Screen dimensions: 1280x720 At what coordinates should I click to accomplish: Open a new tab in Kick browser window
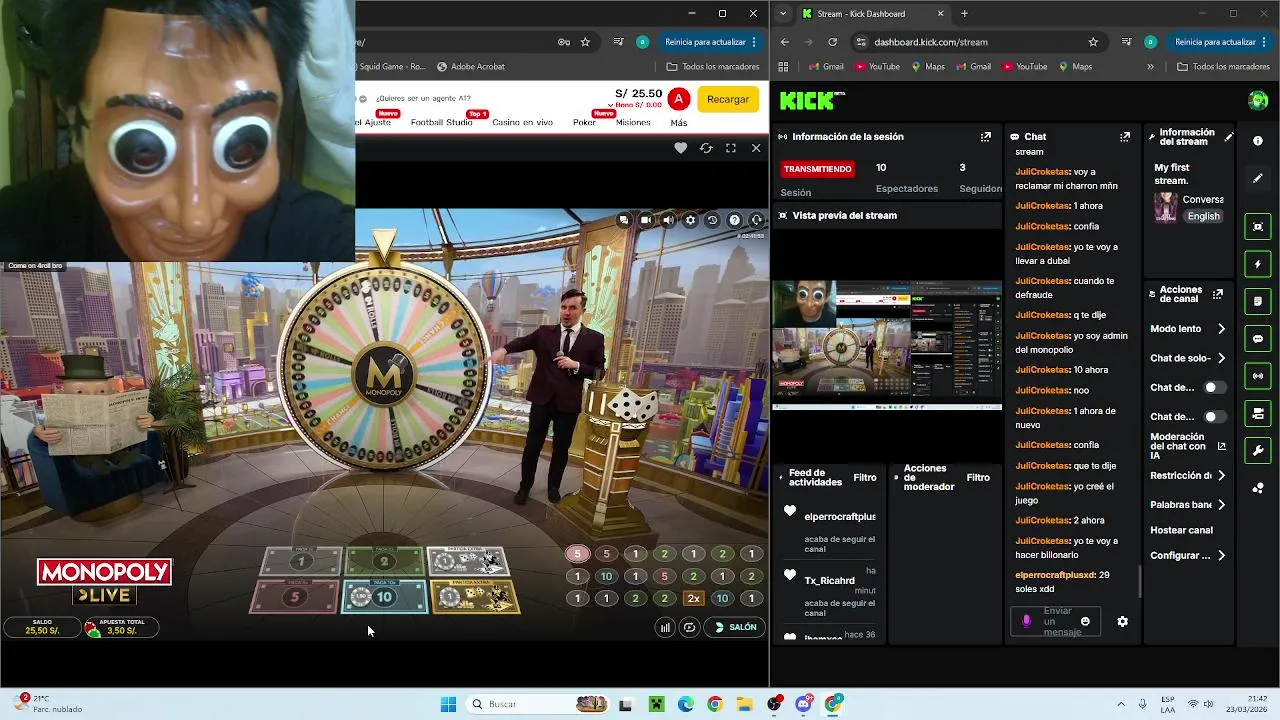(964, 14)
